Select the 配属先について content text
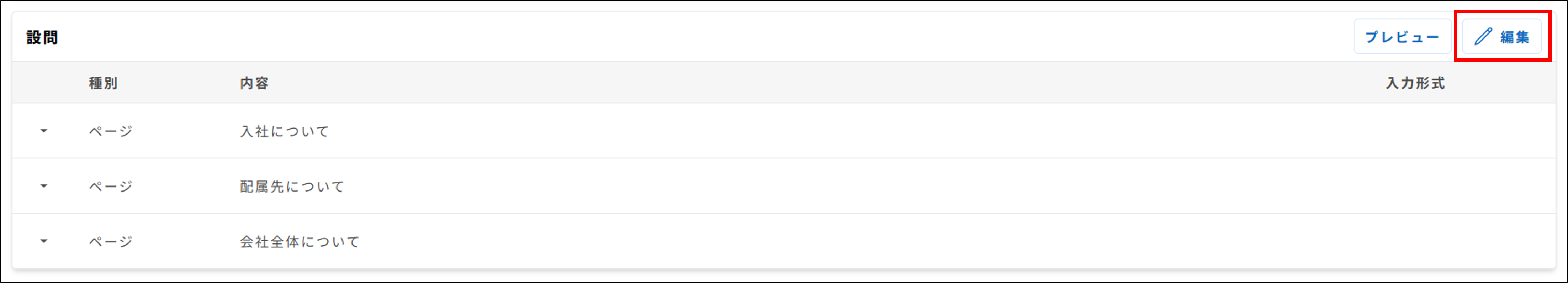 pos(292,186)
